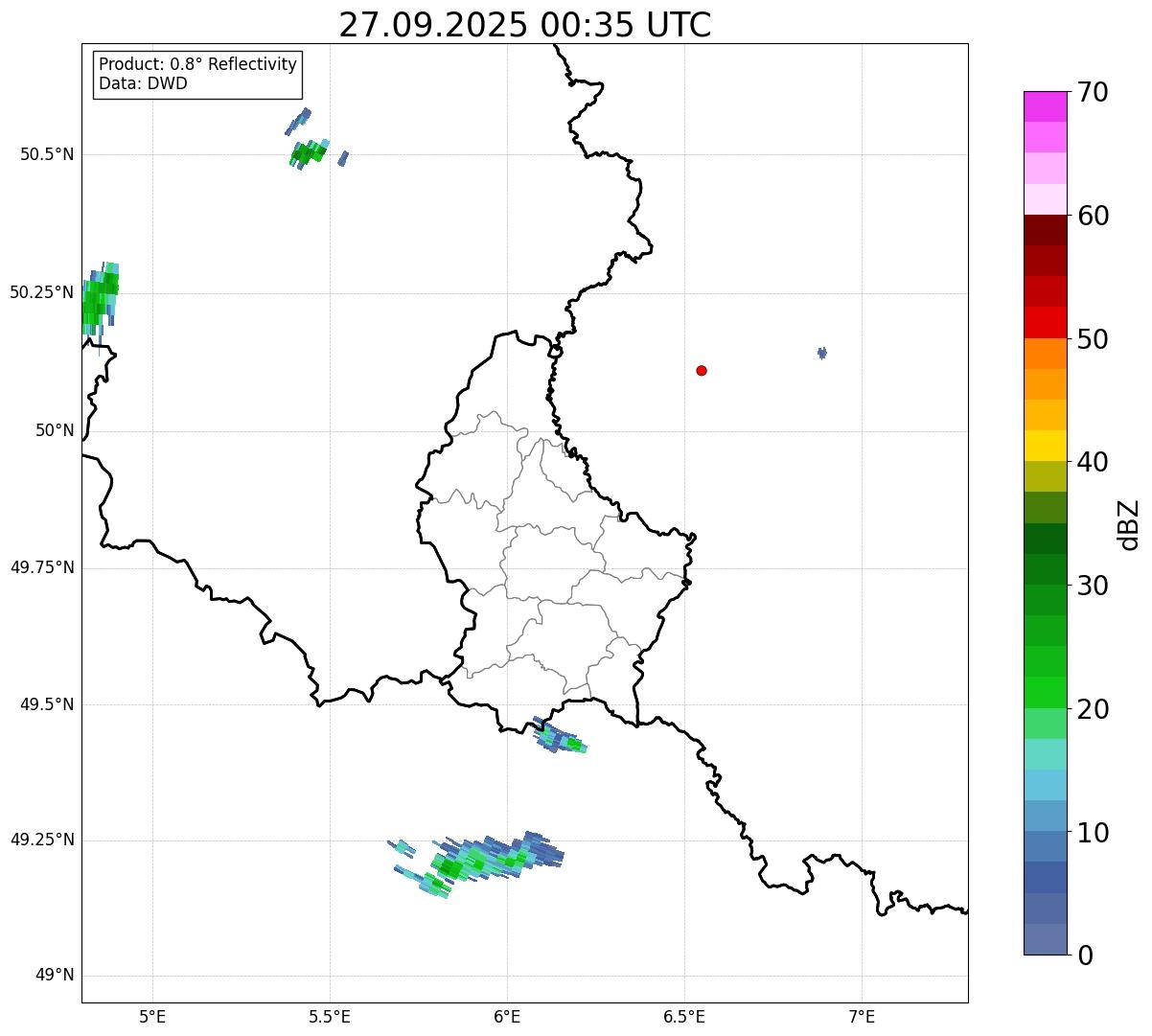The image size is (1152, 1036).
Task: Click the 'Data: DWD' label
Action: (144, 83)
